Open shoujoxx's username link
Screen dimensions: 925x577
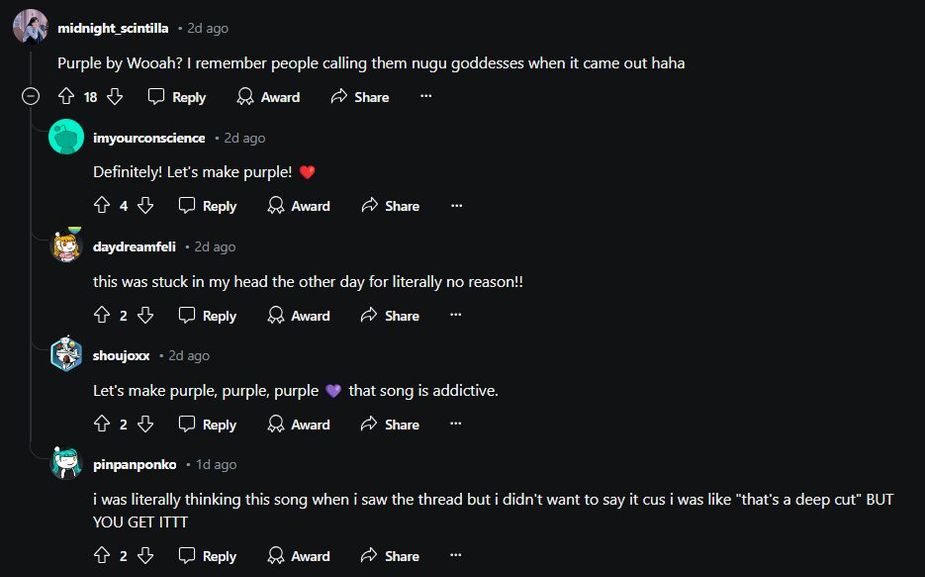click(x=121, y=355)
